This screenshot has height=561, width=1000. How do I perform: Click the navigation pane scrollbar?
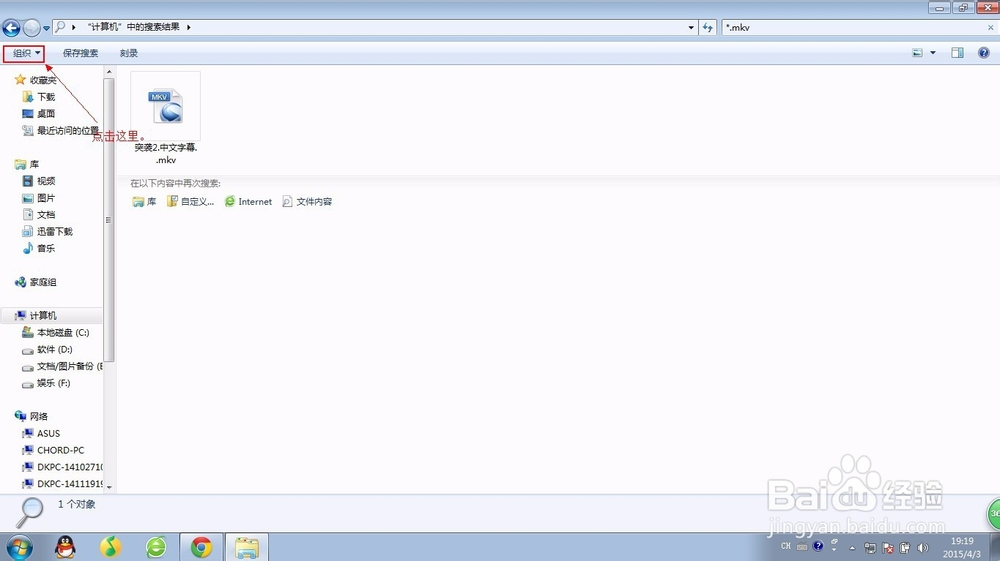tap(109, 220)
